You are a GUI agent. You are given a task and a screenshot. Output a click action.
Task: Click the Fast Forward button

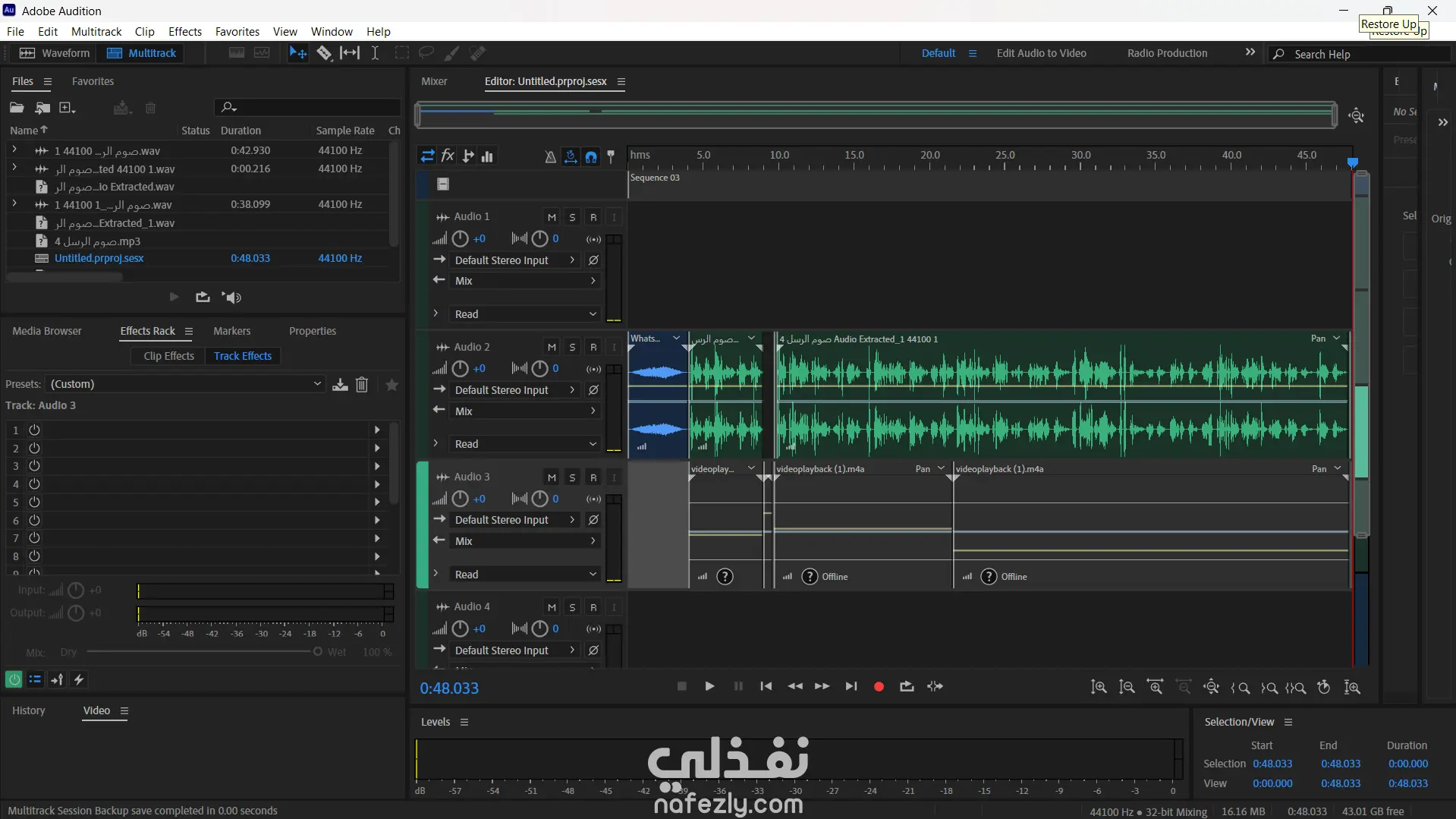click(822, 687)
